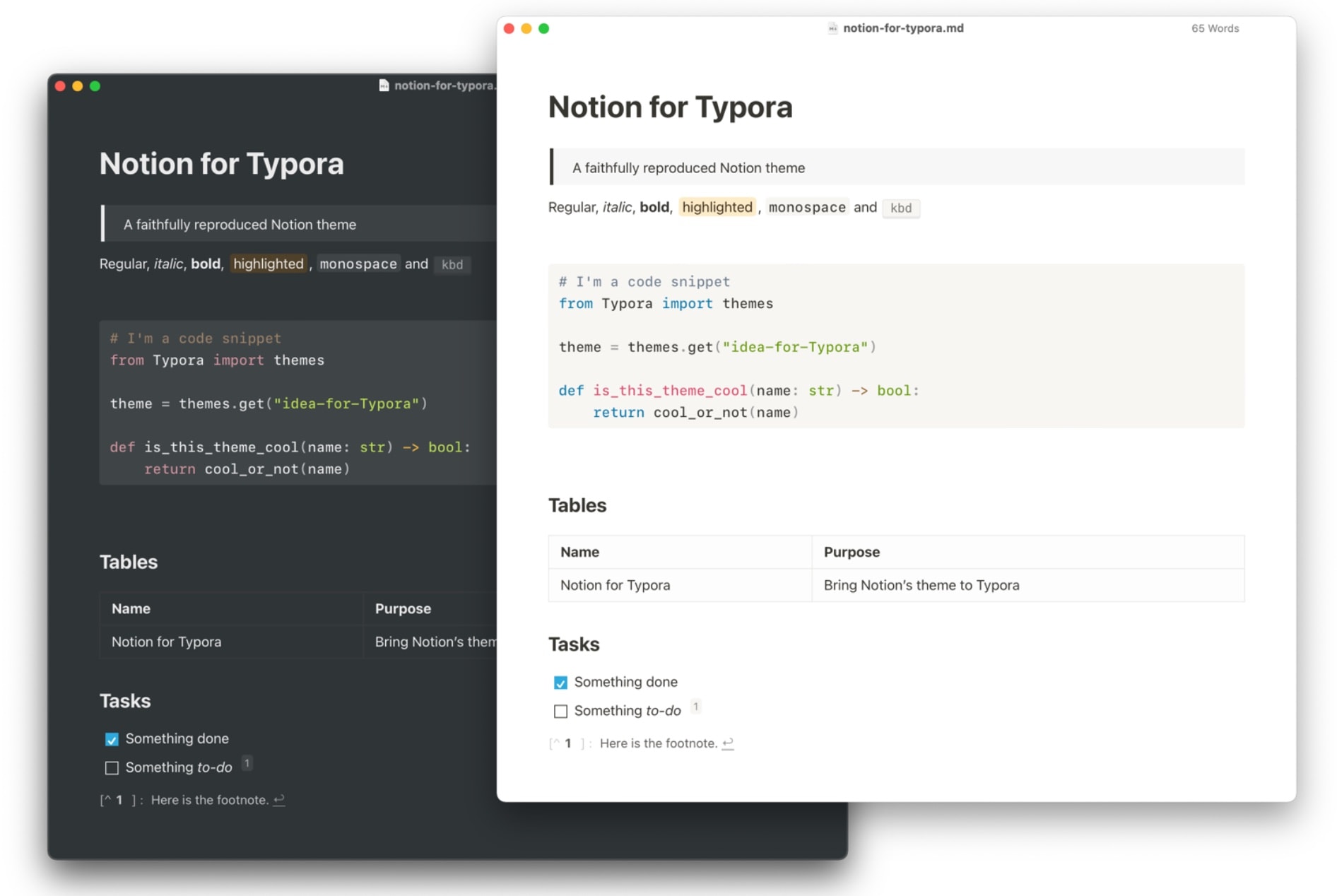Click the footnote return arrow in the dark window
This screenshot has height=896, width=1337.
pos(279,800)
